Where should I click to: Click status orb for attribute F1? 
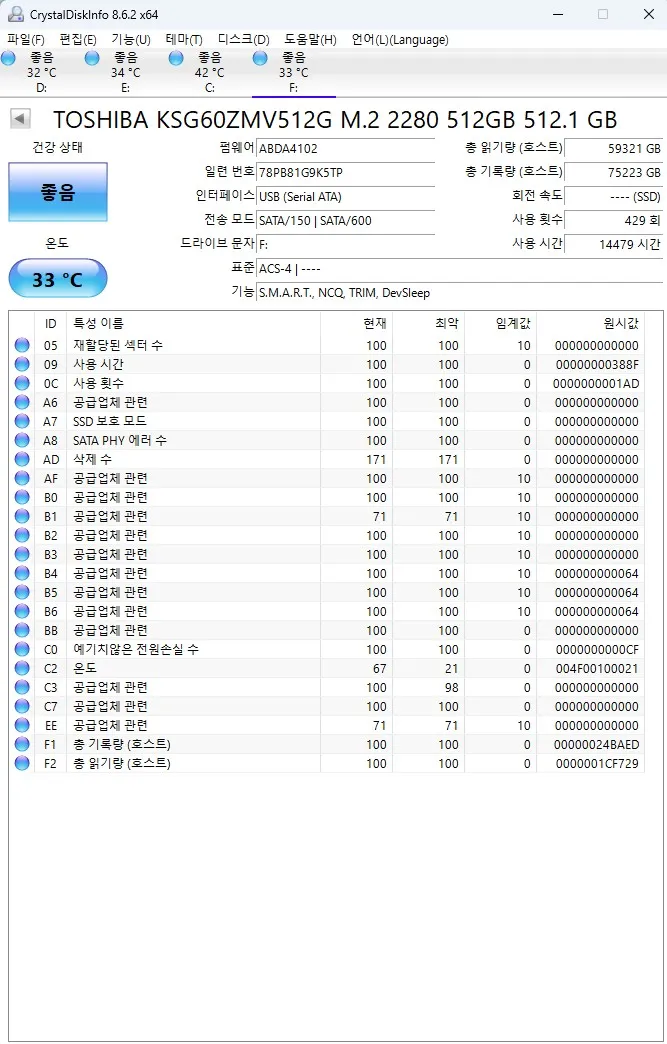22,744
